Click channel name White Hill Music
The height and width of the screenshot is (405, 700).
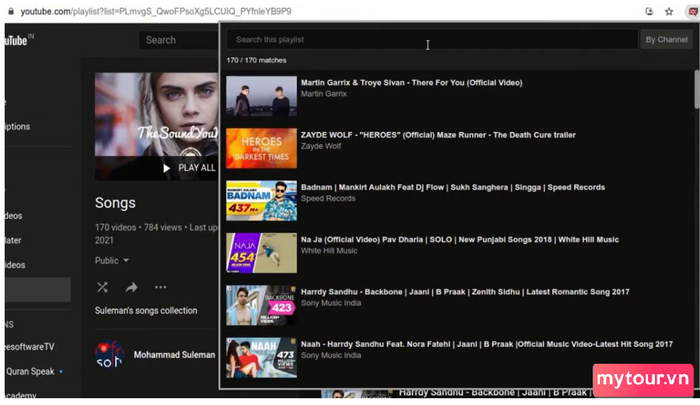tap(329, 251)
